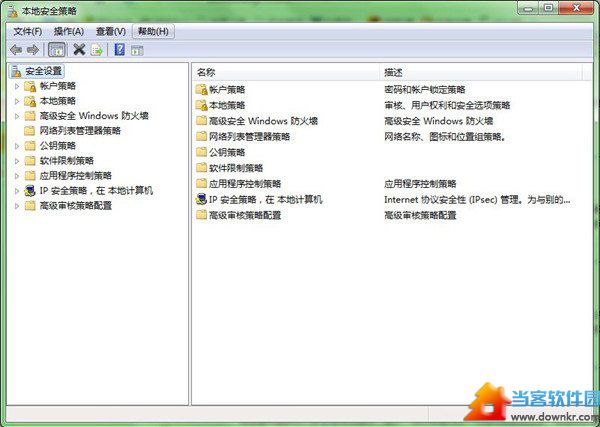Click the Export list toolbar icon

click(x=97, y=50)
